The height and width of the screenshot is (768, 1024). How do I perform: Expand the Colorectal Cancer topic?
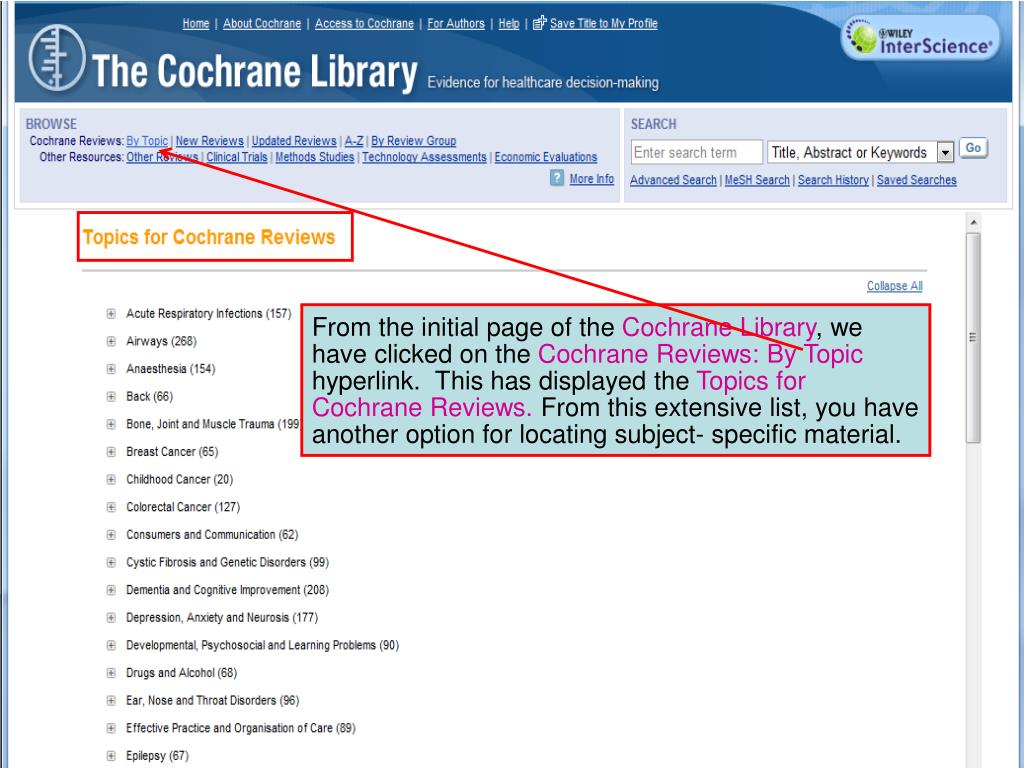(111, 507)
